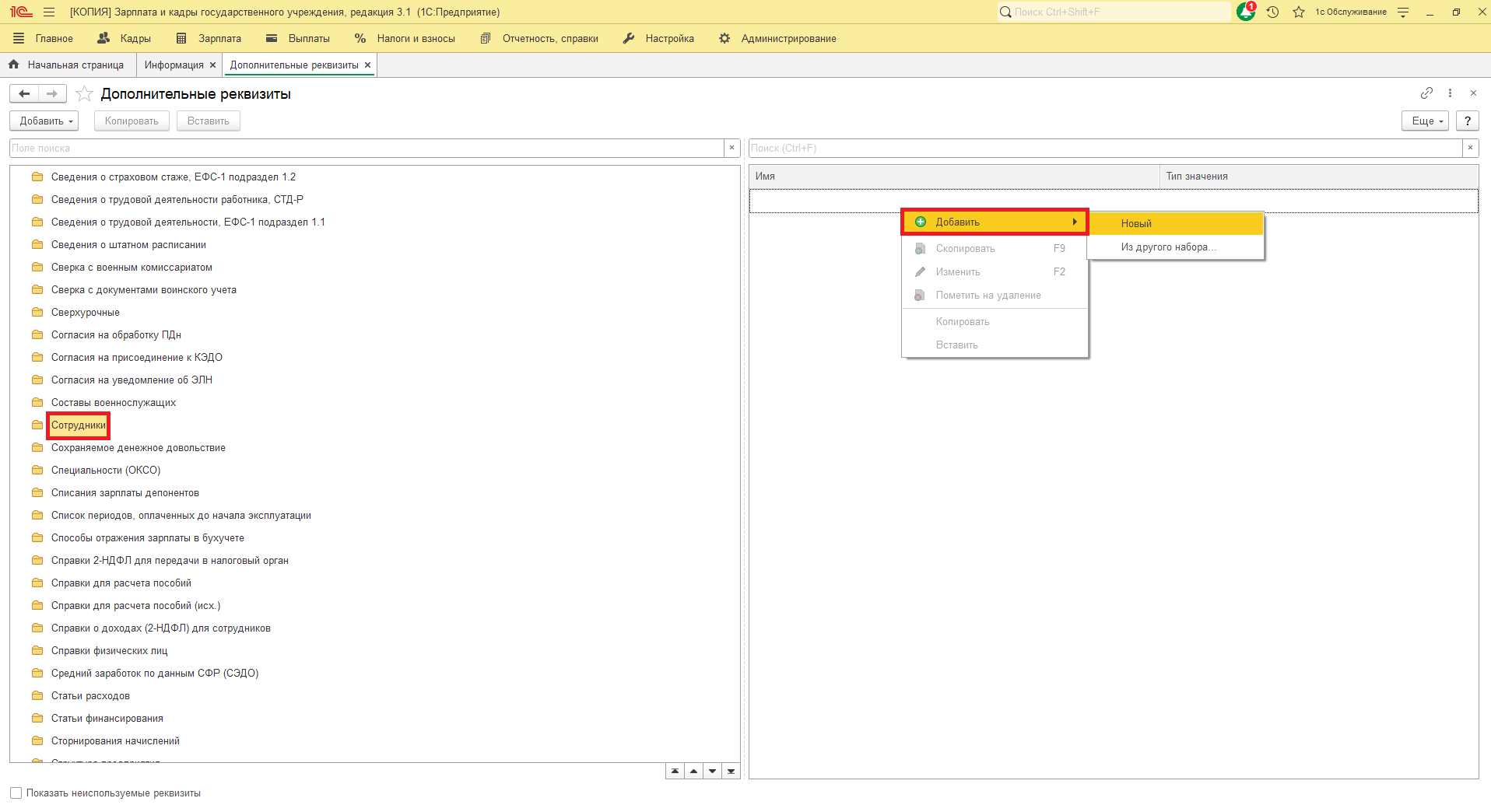This screenshot has width=1491, height=812.
Task: Open the main hamburger menu in title bar
Action: coord(49,12)
